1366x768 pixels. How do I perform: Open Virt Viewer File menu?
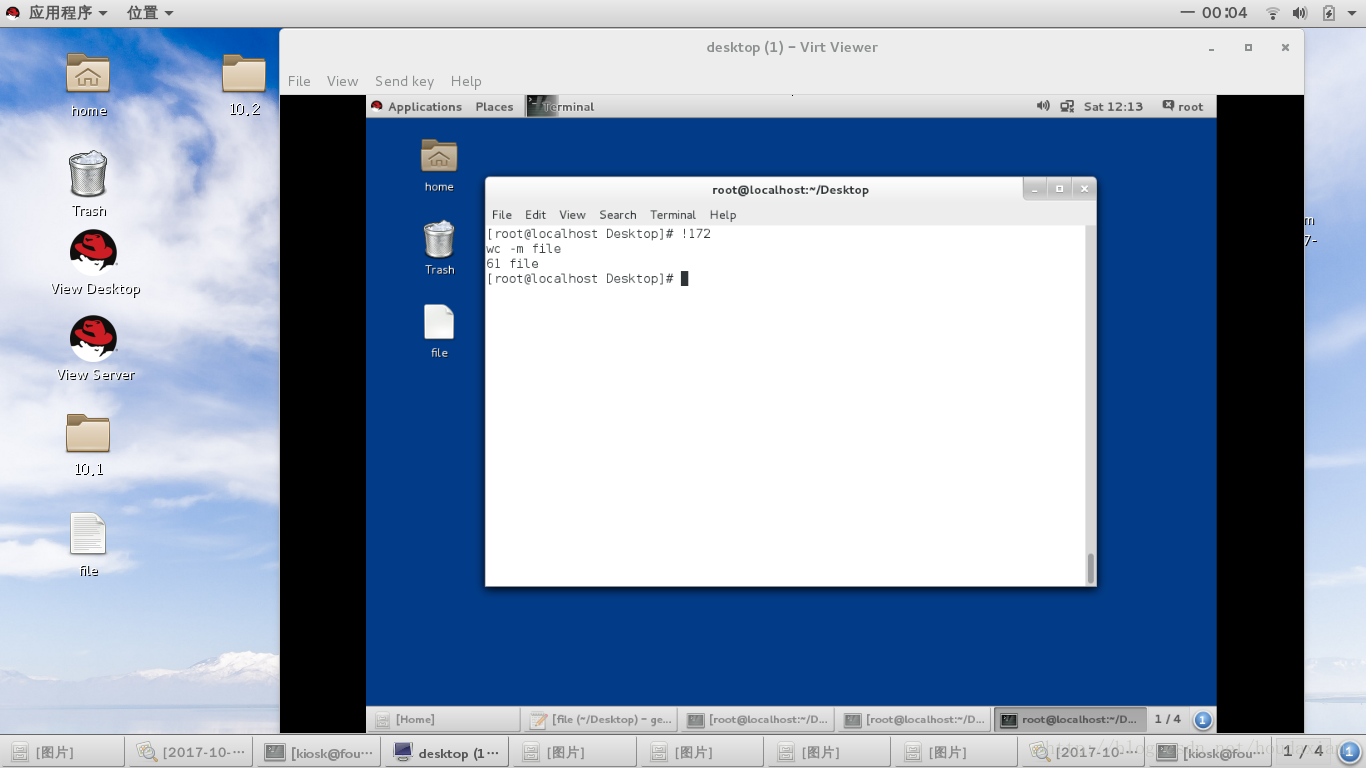[299, 81]
